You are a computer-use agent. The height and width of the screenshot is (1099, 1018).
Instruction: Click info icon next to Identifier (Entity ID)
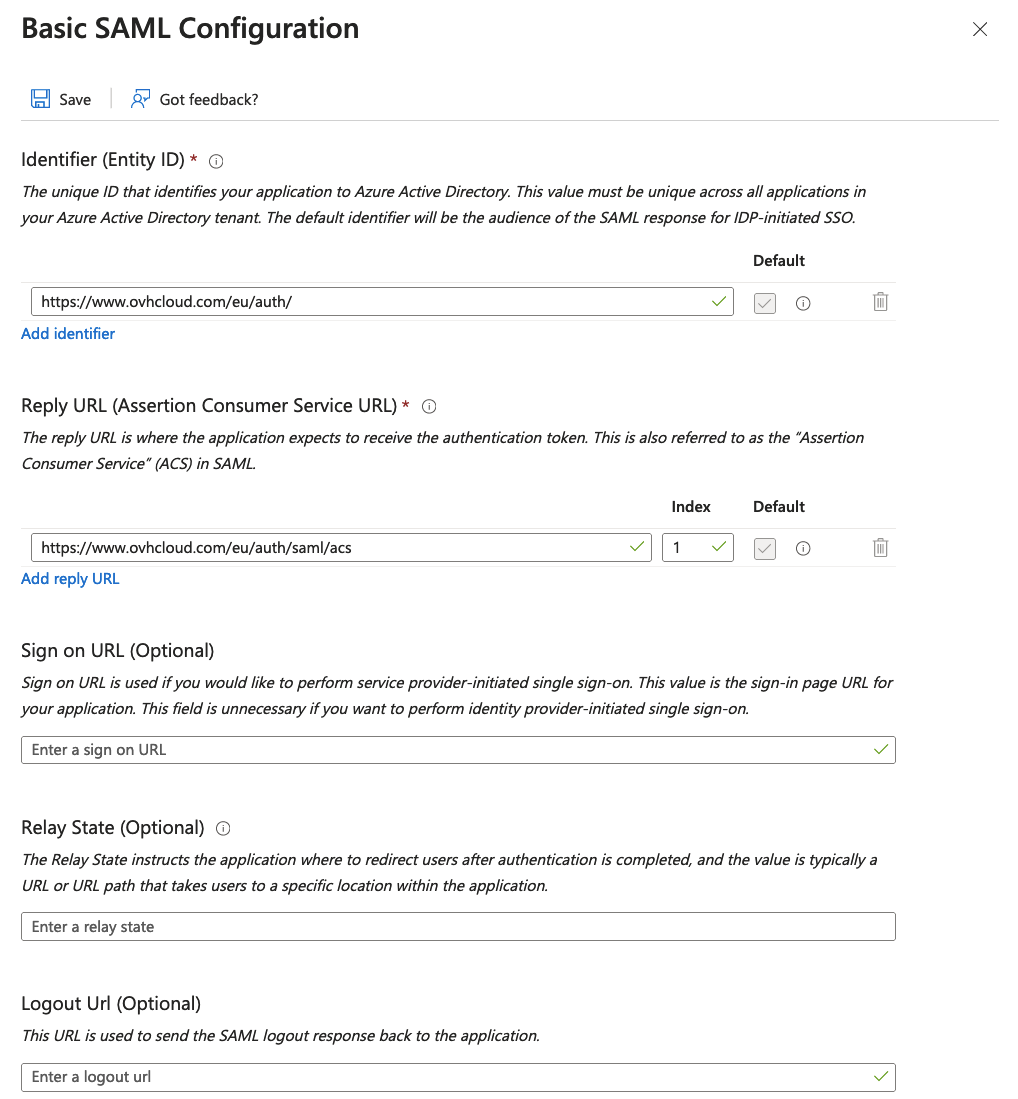(216, 161)
